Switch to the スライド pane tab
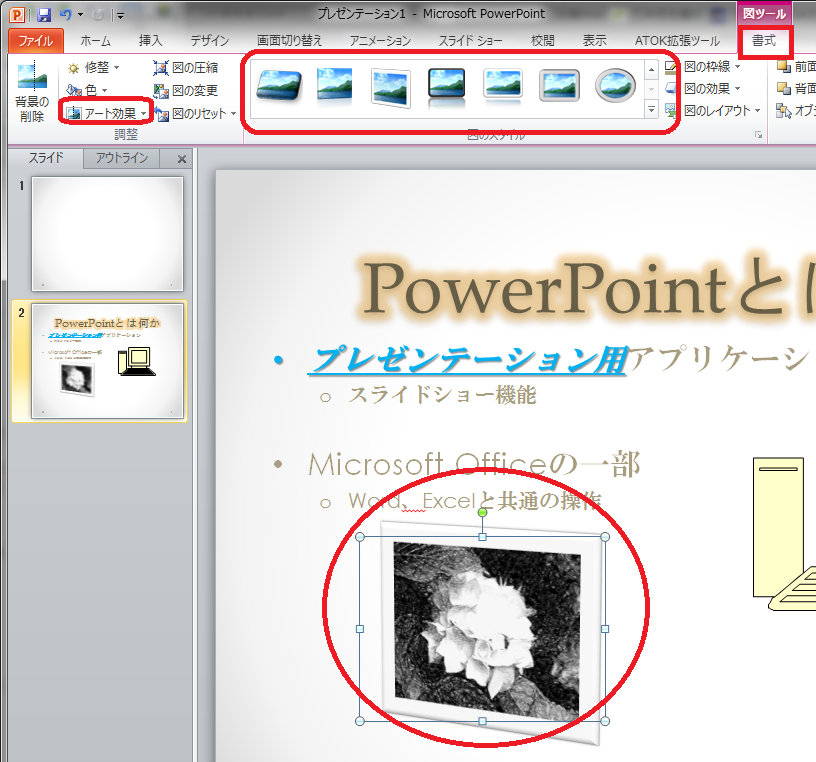 (x=46, y=158)
